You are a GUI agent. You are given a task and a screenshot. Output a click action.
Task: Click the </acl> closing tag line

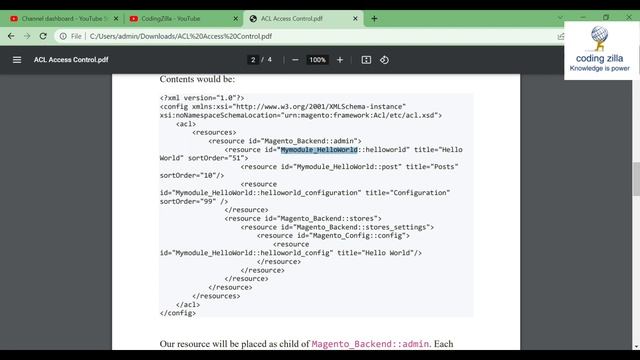pos(188,304)
